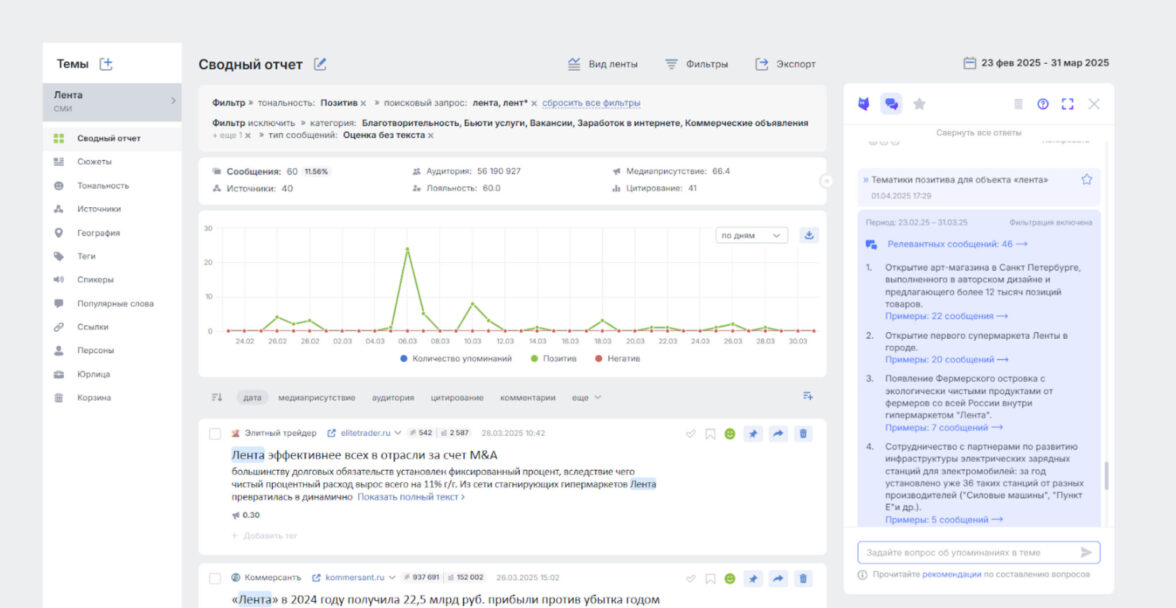Screen dimensions: 1176x608
Task: Expand the еще sorting options
Action: coord(586,397)
